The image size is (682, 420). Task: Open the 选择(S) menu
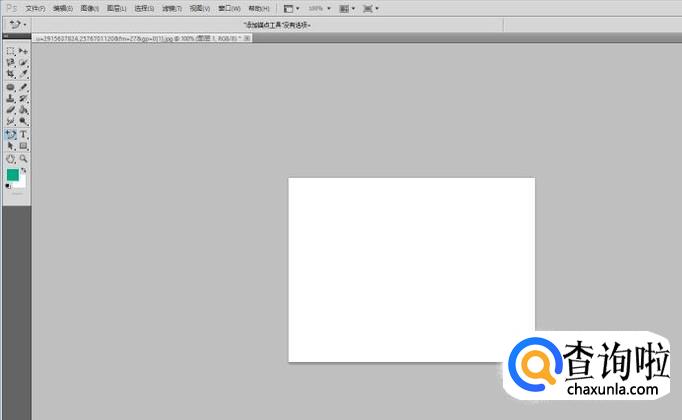[144, 8]
